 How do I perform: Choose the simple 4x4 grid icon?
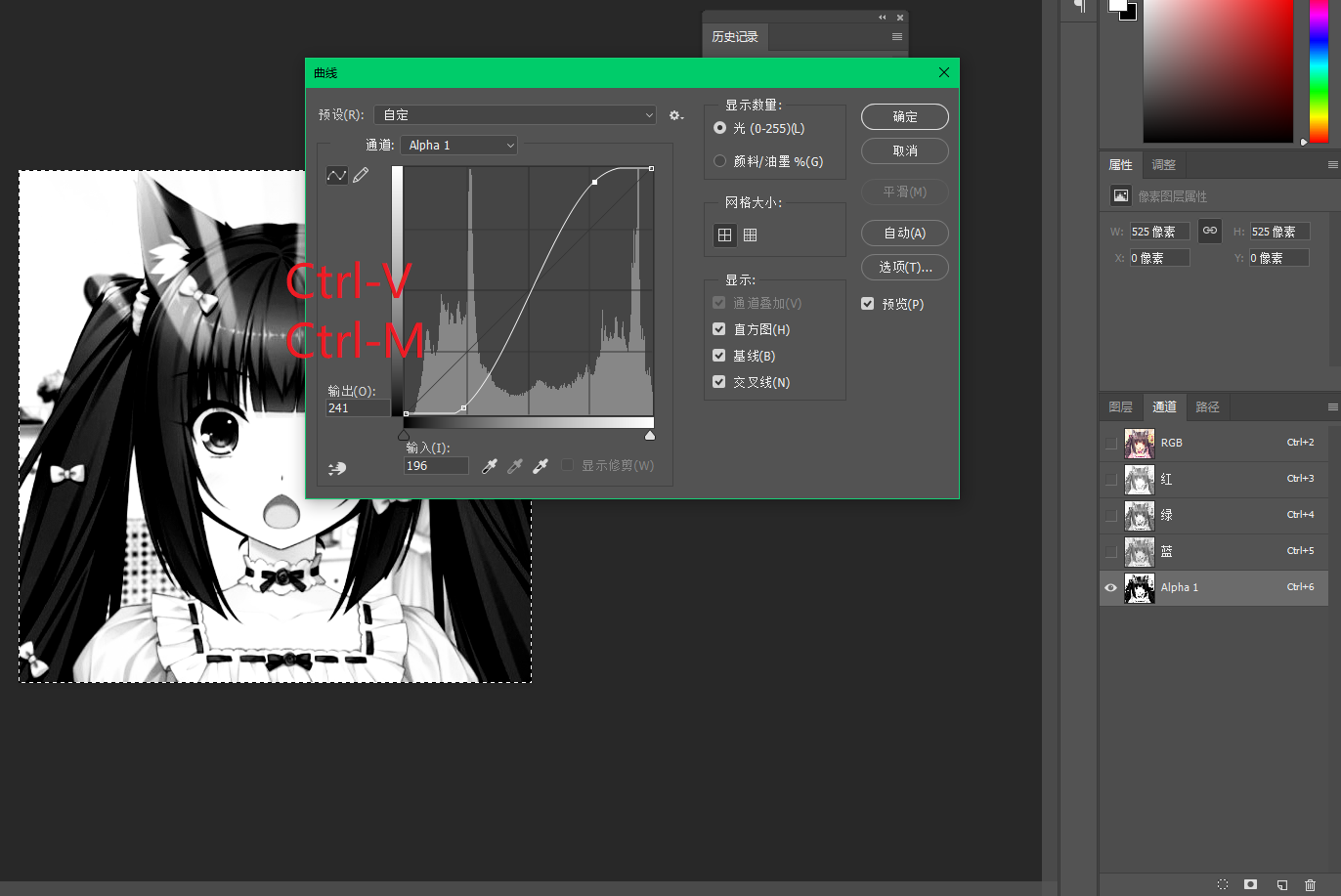point(724,235)
